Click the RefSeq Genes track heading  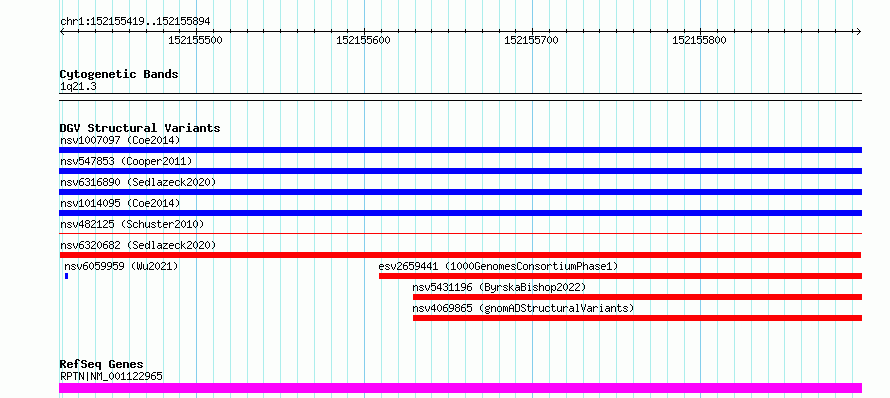[x=102, y=364]
